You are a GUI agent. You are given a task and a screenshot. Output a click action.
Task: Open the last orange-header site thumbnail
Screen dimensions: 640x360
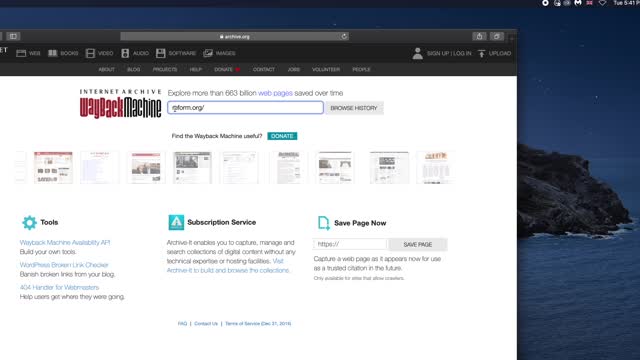pyautogui.click(x=436, y=167)
